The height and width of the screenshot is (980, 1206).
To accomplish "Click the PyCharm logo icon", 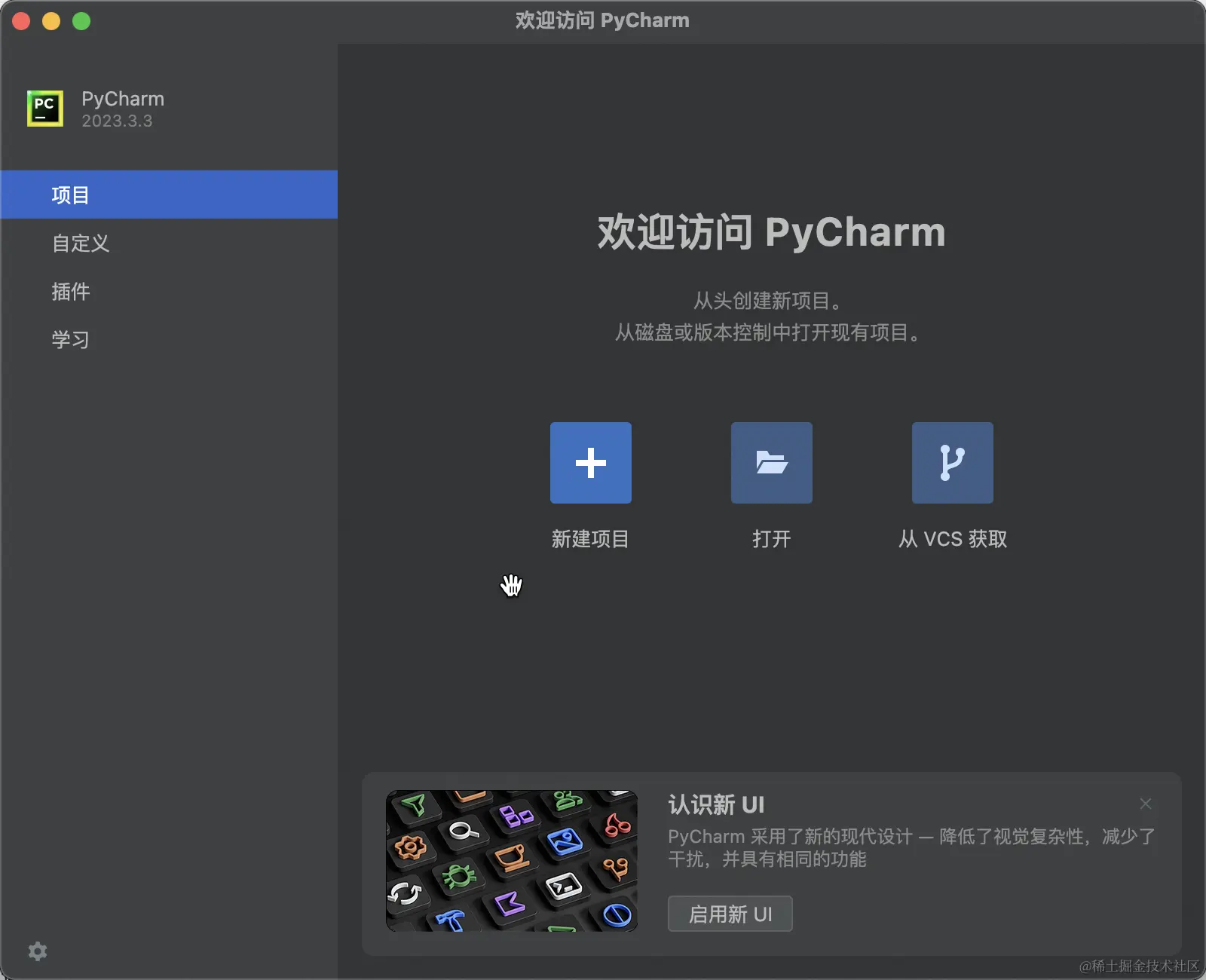I will pos(45,109).
